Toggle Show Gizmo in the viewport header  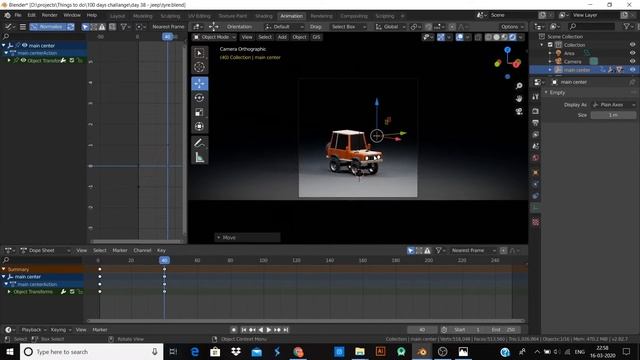[x=441, y=37]
